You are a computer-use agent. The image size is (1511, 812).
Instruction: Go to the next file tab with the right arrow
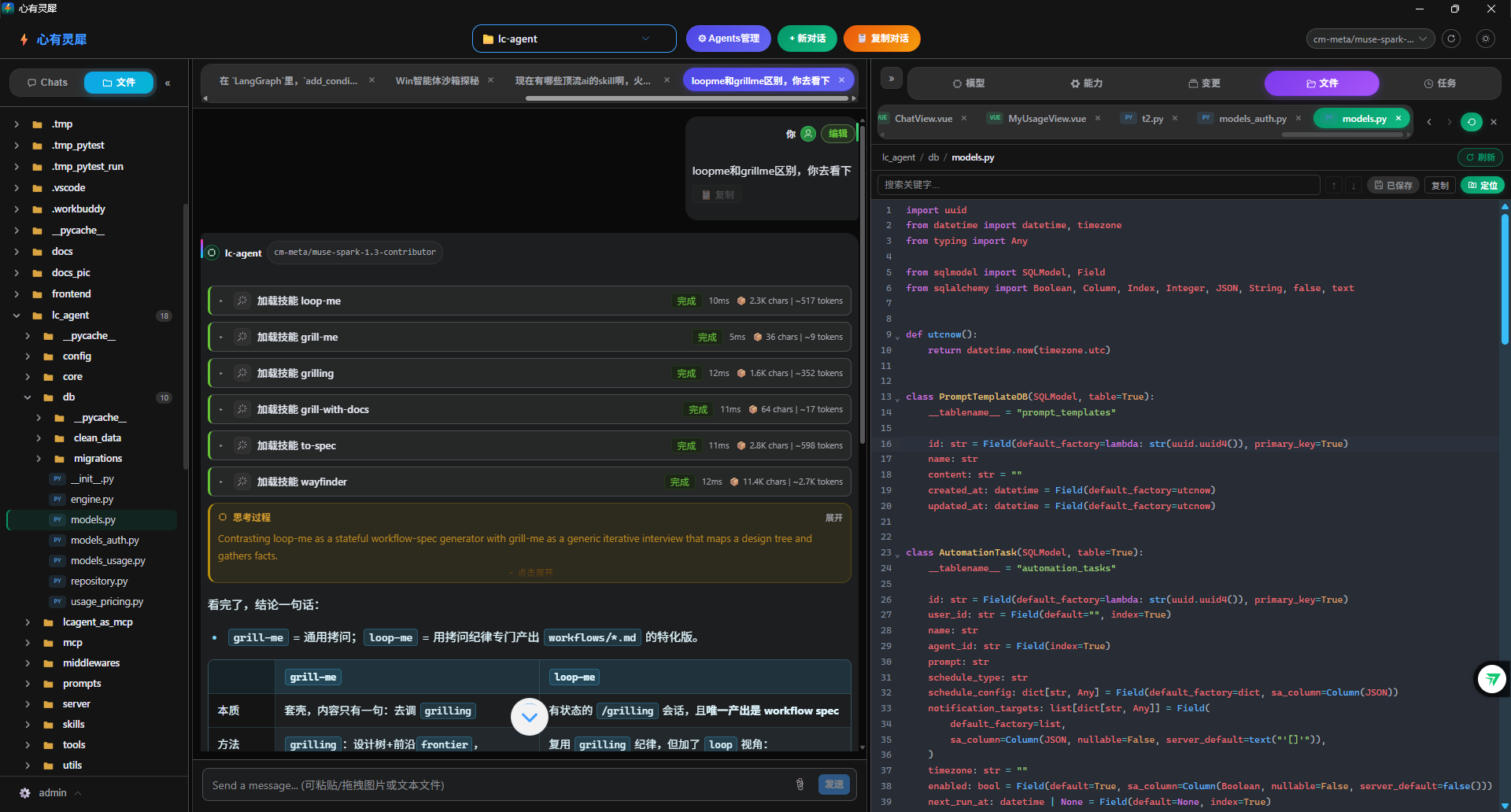pyautogui.click(x=1450, y=122)
